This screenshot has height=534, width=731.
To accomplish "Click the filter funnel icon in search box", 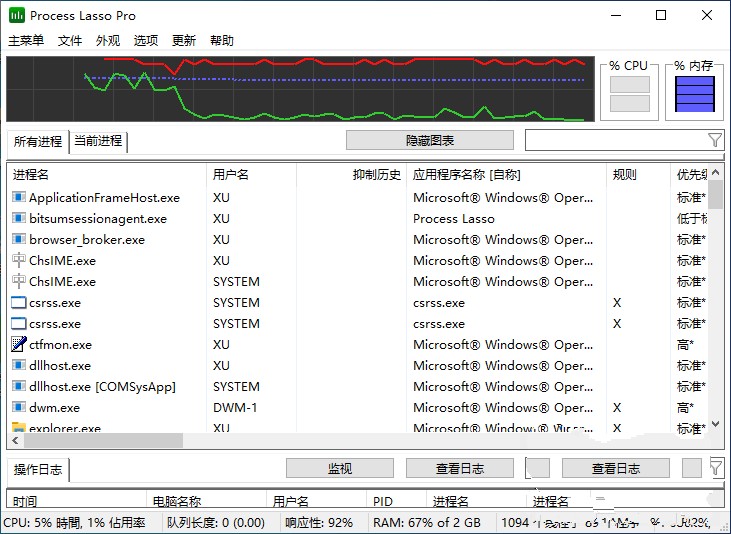I will click(x=715, y=140).
